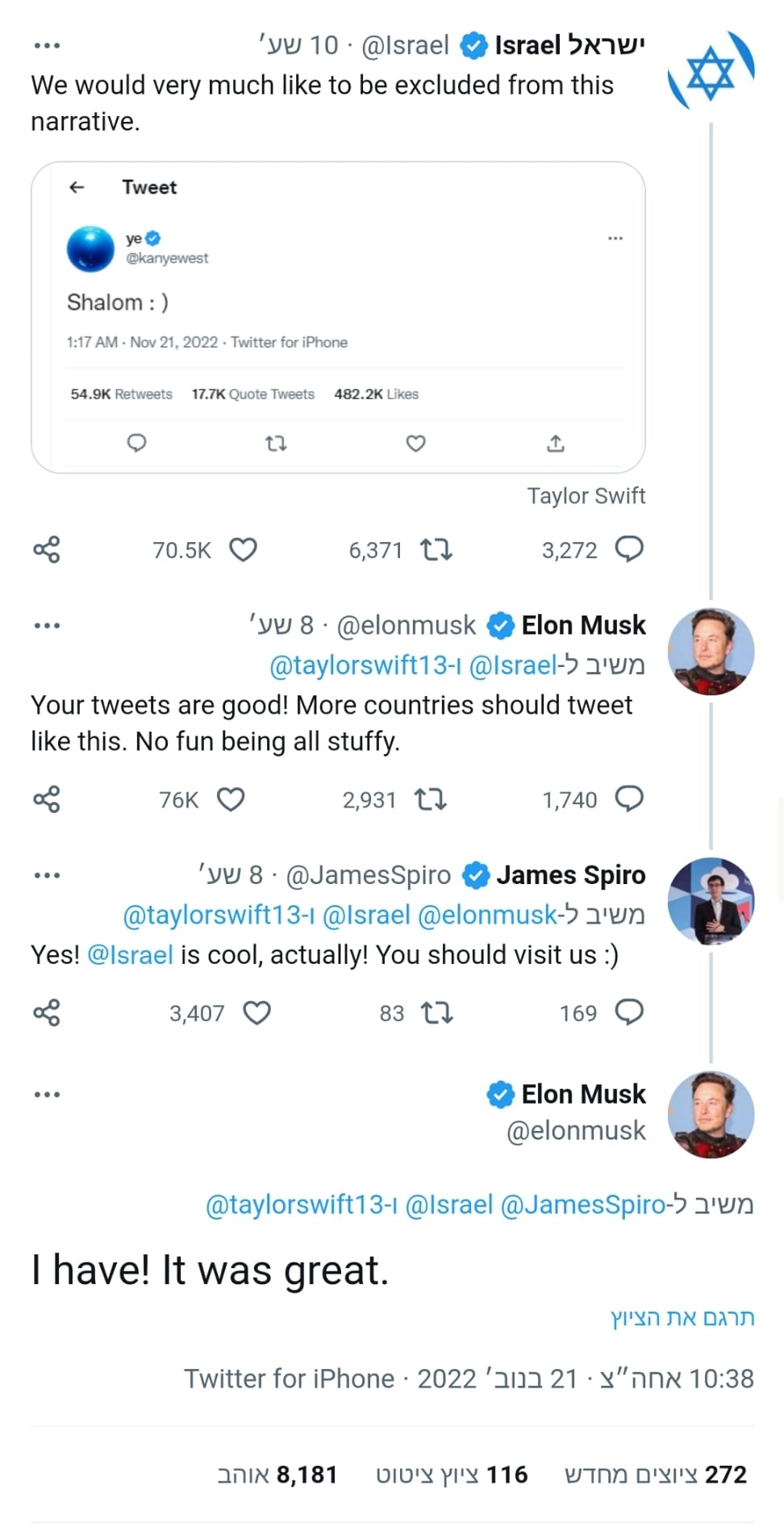
Task: Open Israel's profile avatar with star
Action: [x=711, y=72]
